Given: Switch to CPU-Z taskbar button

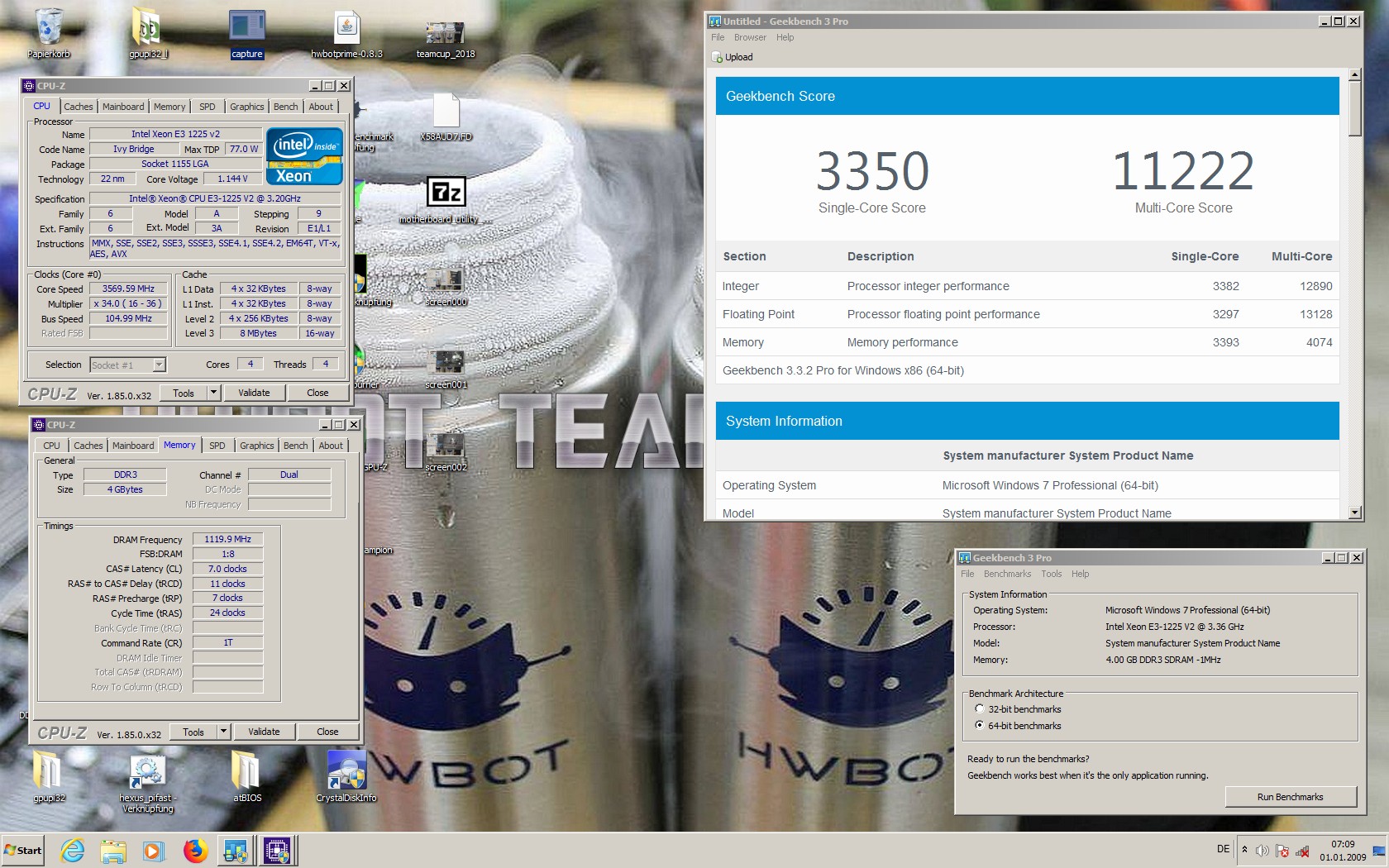Looking at the screenshot, I should tap(277, 851).
